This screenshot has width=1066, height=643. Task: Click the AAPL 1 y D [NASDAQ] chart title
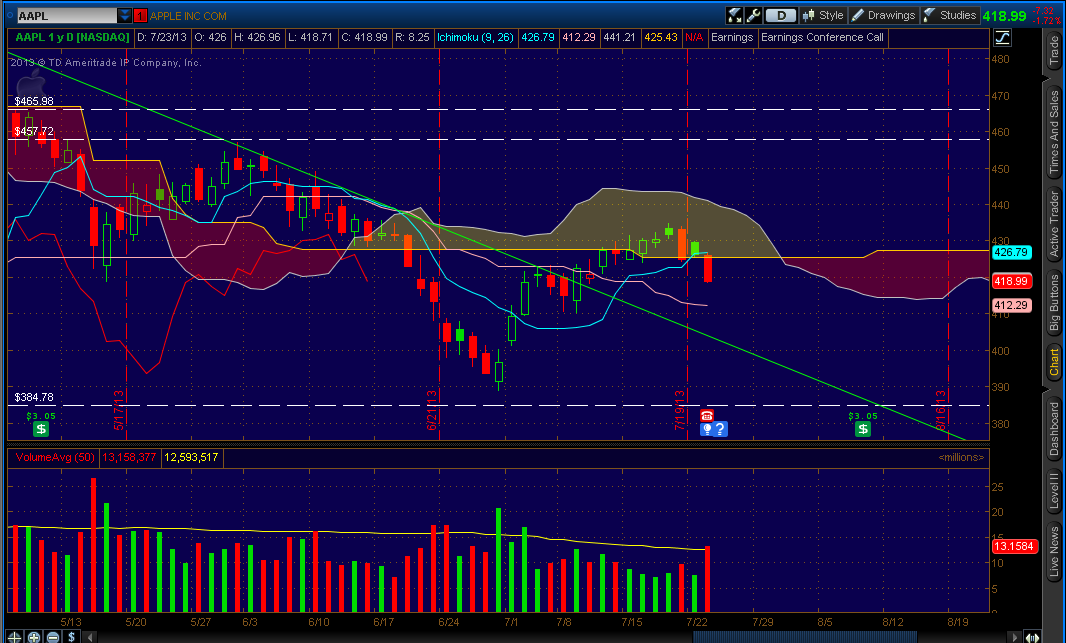pos(72,37)
